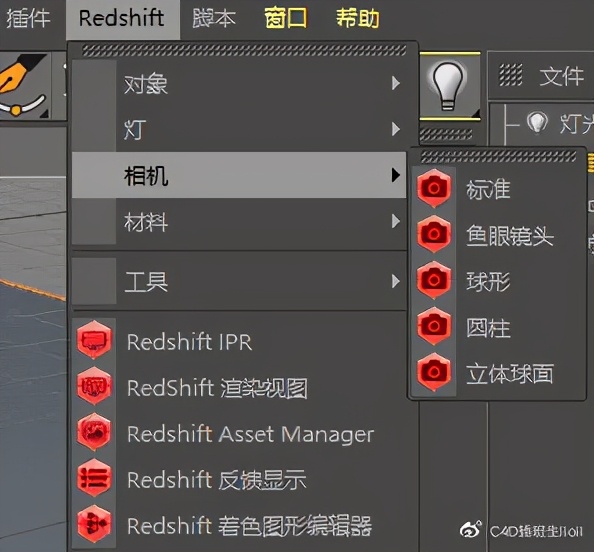Click the 圆柱 camera icon

434,326
